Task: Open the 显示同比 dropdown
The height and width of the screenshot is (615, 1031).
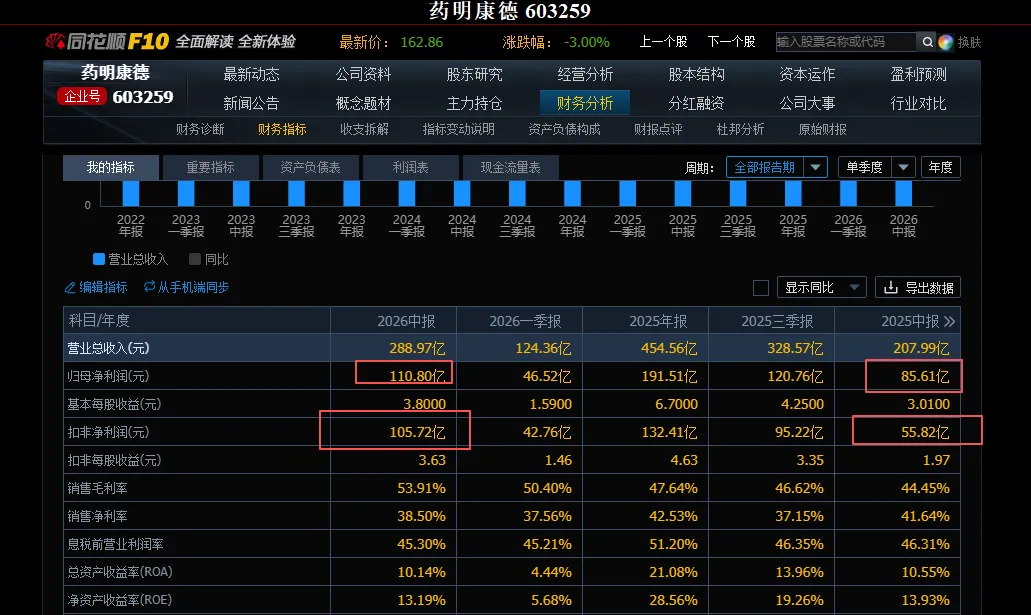Action: [821, 287]
